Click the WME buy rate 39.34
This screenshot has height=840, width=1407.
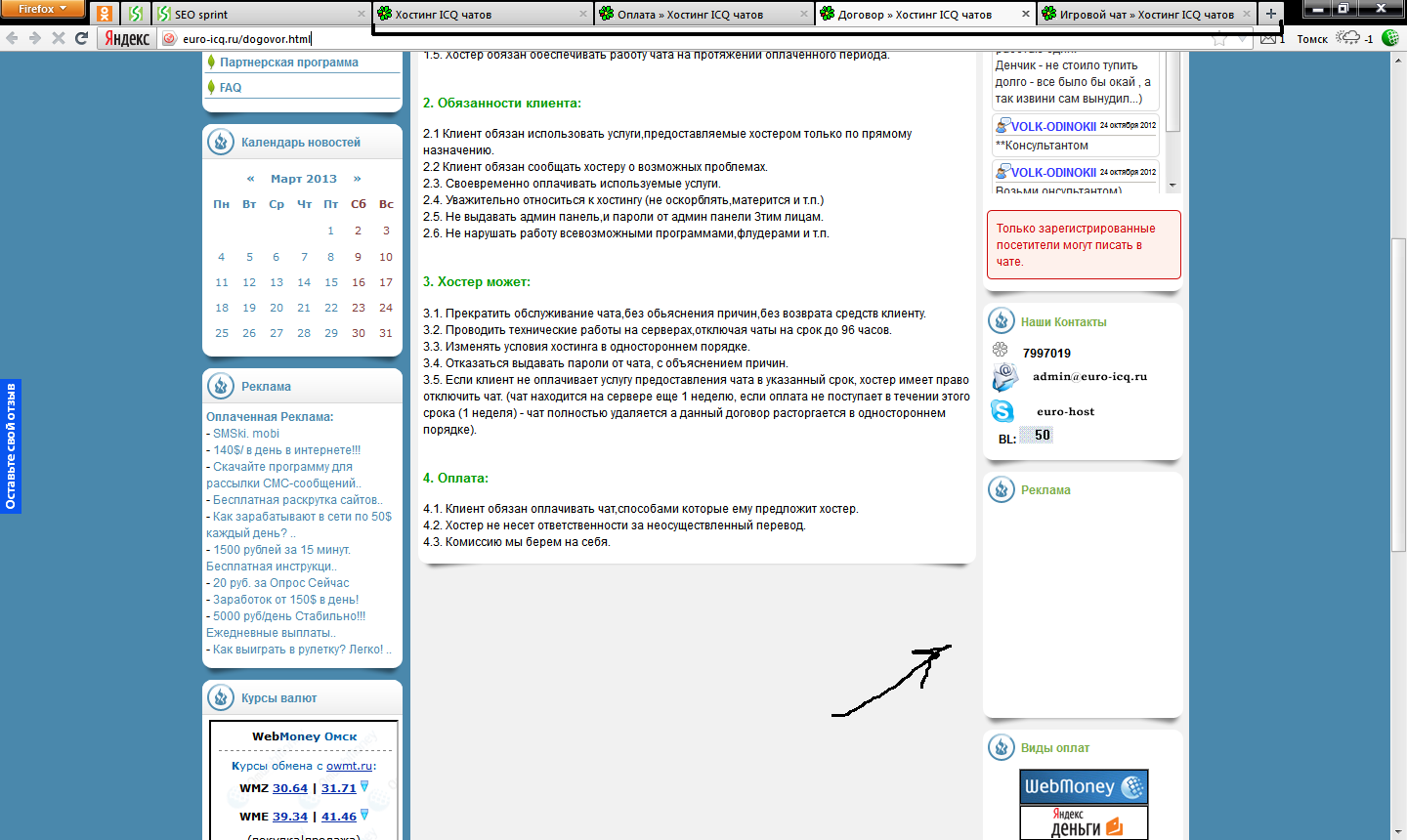290,817
